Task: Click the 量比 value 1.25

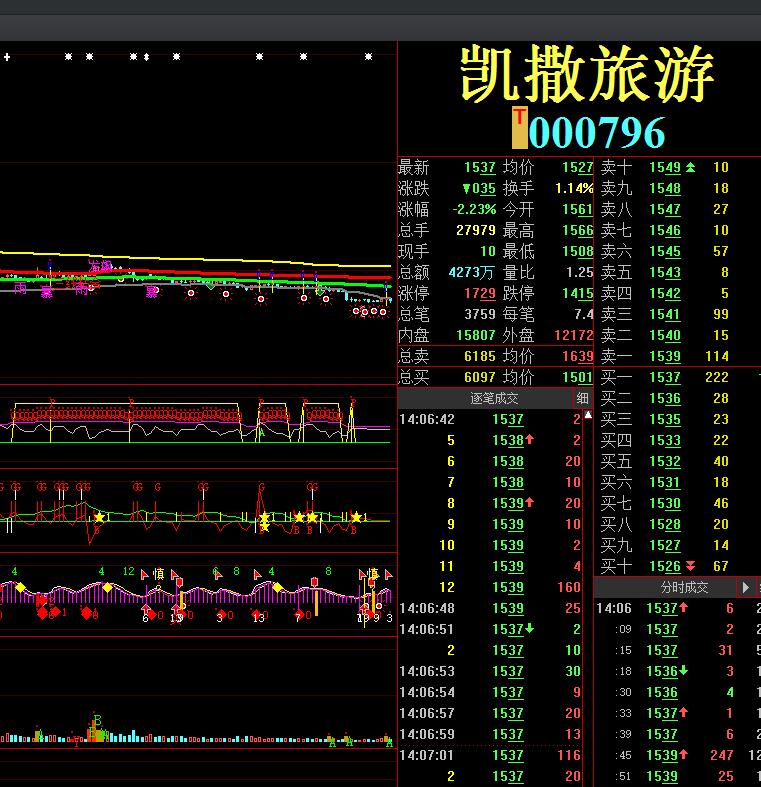Action: pos(580,272)
